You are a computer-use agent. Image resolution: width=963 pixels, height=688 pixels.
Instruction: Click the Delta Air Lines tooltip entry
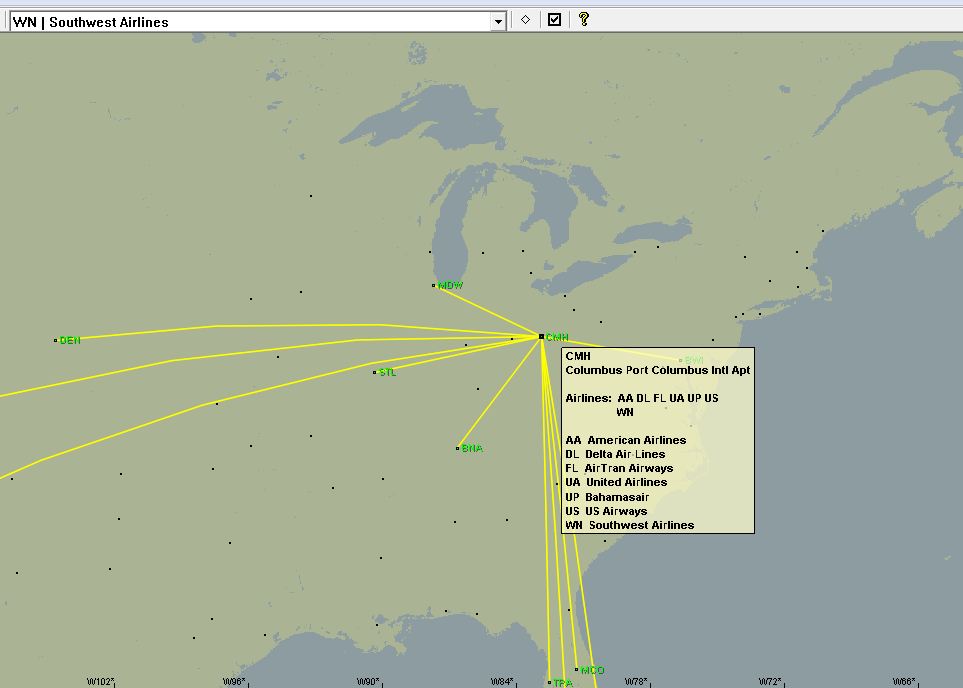pyautogui.click(x=615, y=454)
